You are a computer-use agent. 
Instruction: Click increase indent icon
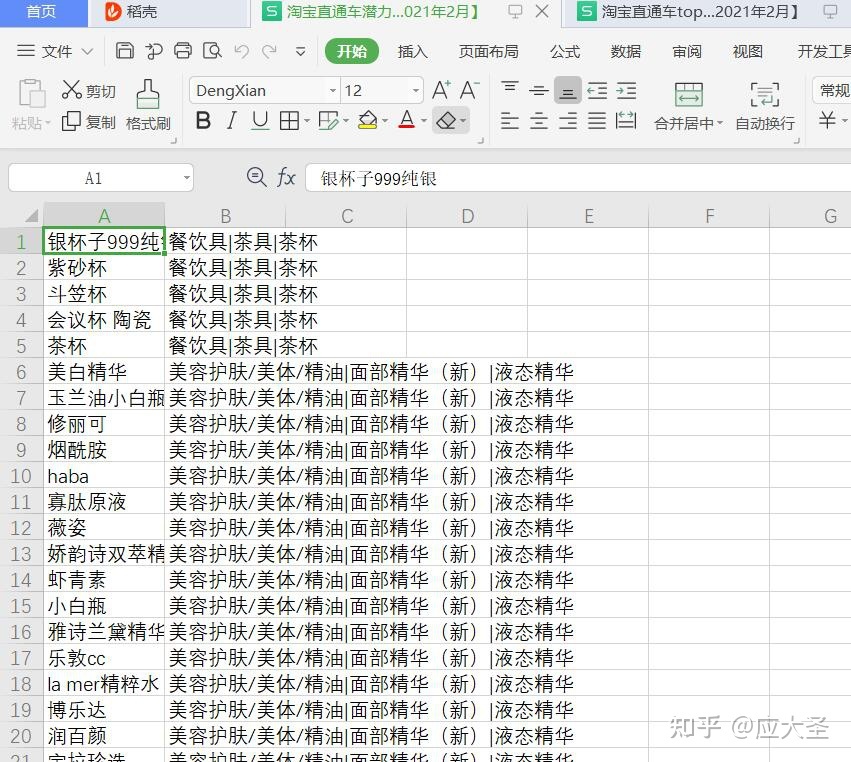pyautogui.click(x=626, y=91)
